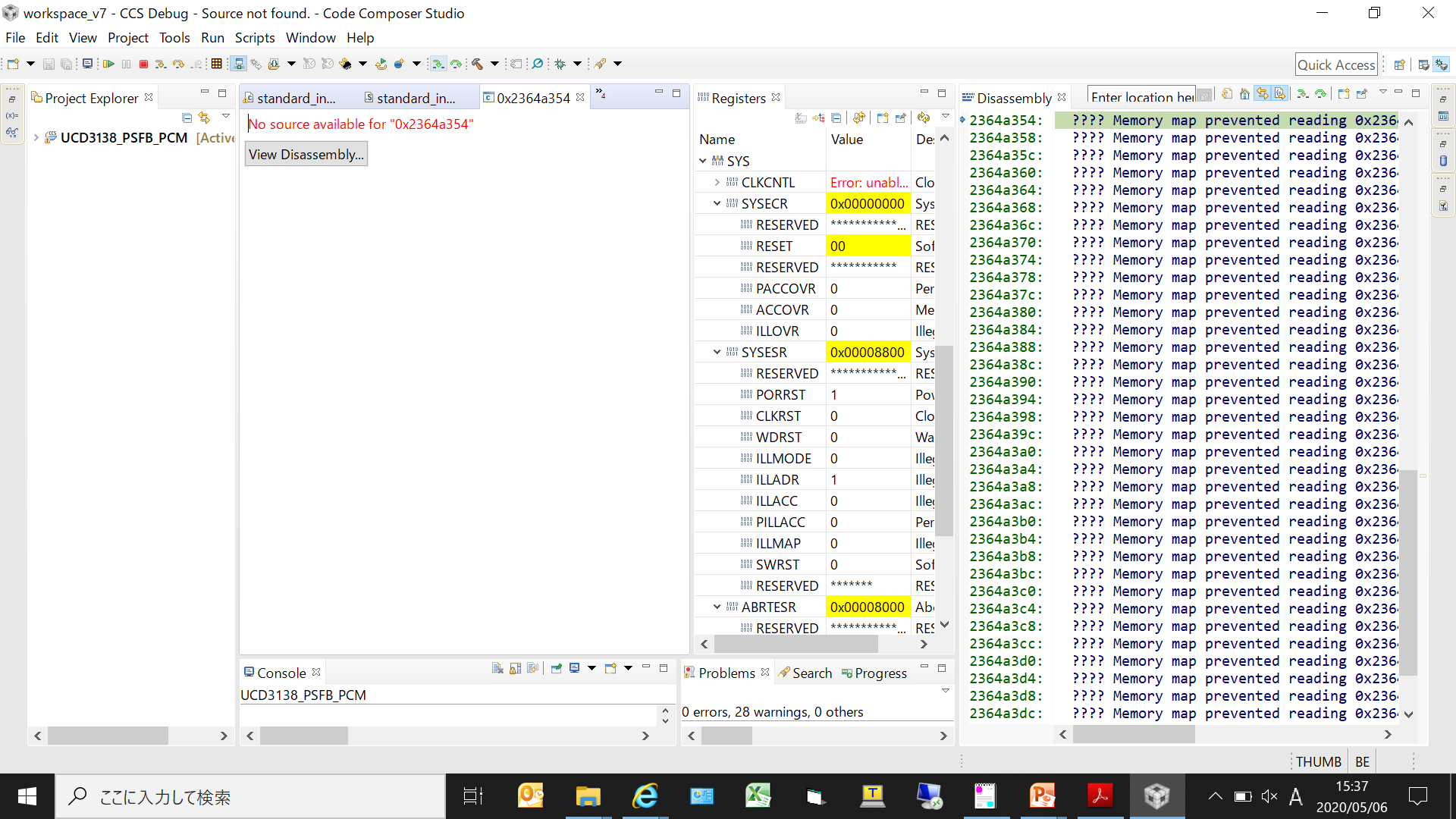Click the home icon in Disassembly toolbar
Image resolution: width=1456 pixels, height=819 pixels.
coord(1244,94)
